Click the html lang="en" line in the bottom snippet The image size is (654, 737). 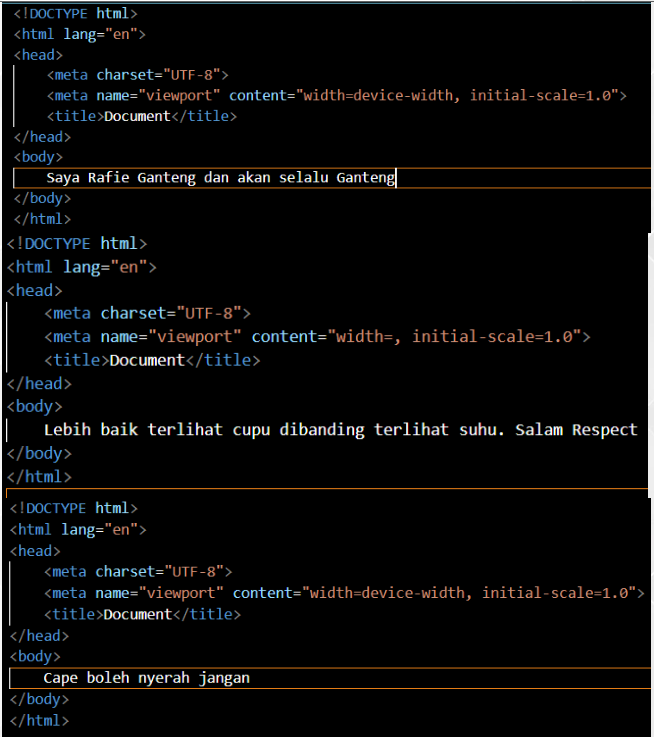coord(78,530)
